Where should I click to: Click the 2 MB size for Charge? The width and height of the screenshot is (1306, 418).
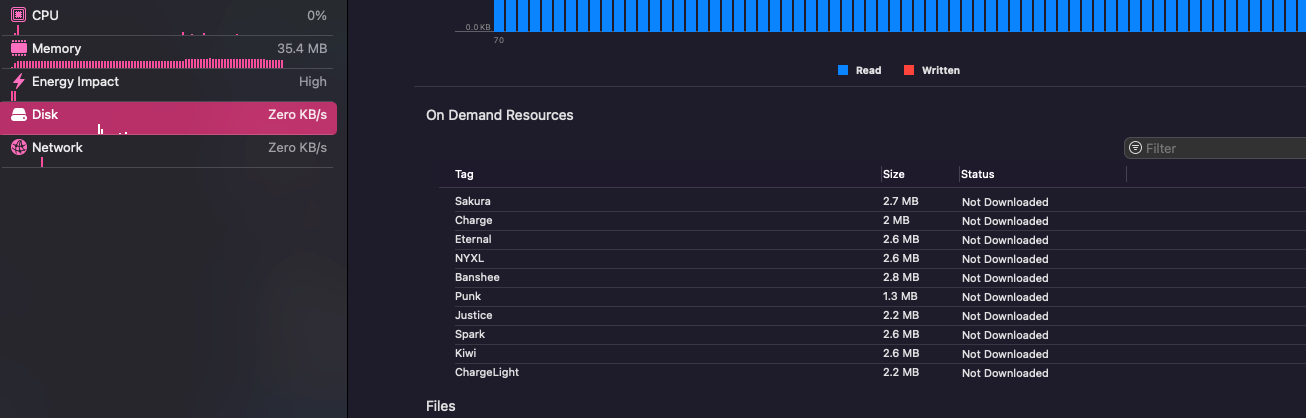(x=897, y=220)
